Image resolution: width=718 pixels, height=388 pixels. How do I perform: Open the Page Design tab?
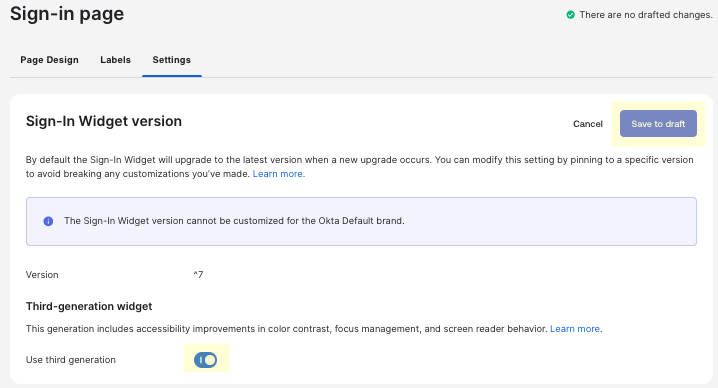click(49, 60)
